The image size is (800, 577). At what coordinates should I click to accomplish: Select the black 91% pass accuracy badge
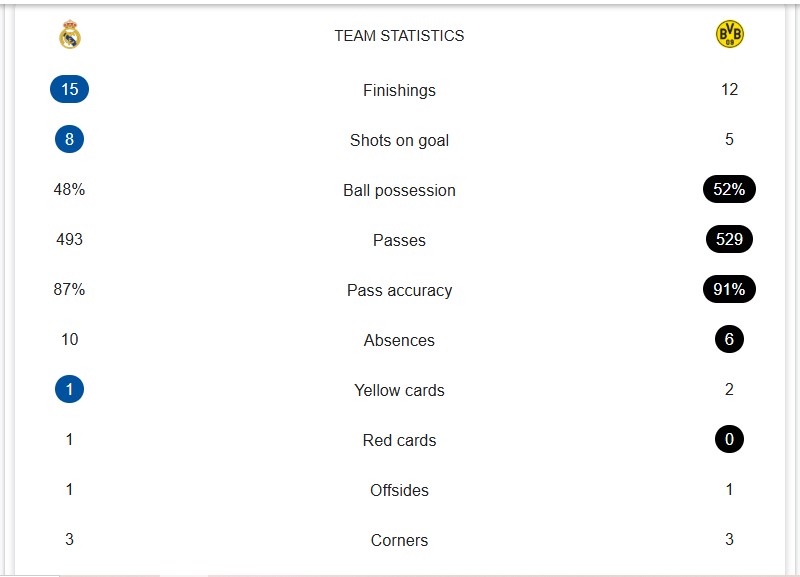pyautogui.click(x=729, y=290)
